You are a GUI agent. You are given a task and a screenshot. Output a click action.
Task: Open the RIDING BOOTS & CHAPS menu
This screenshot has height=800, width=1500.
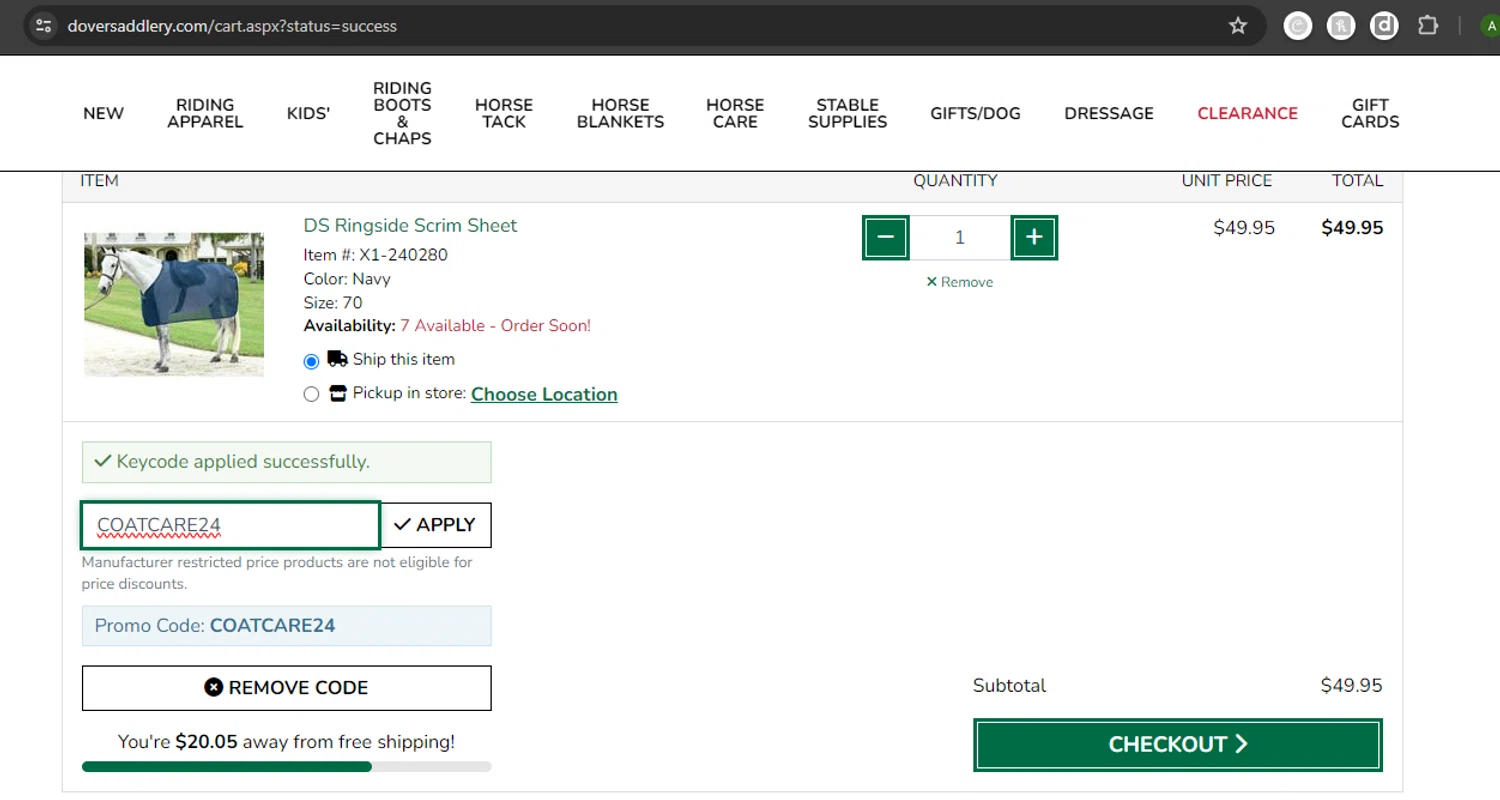tap(402, 113)
